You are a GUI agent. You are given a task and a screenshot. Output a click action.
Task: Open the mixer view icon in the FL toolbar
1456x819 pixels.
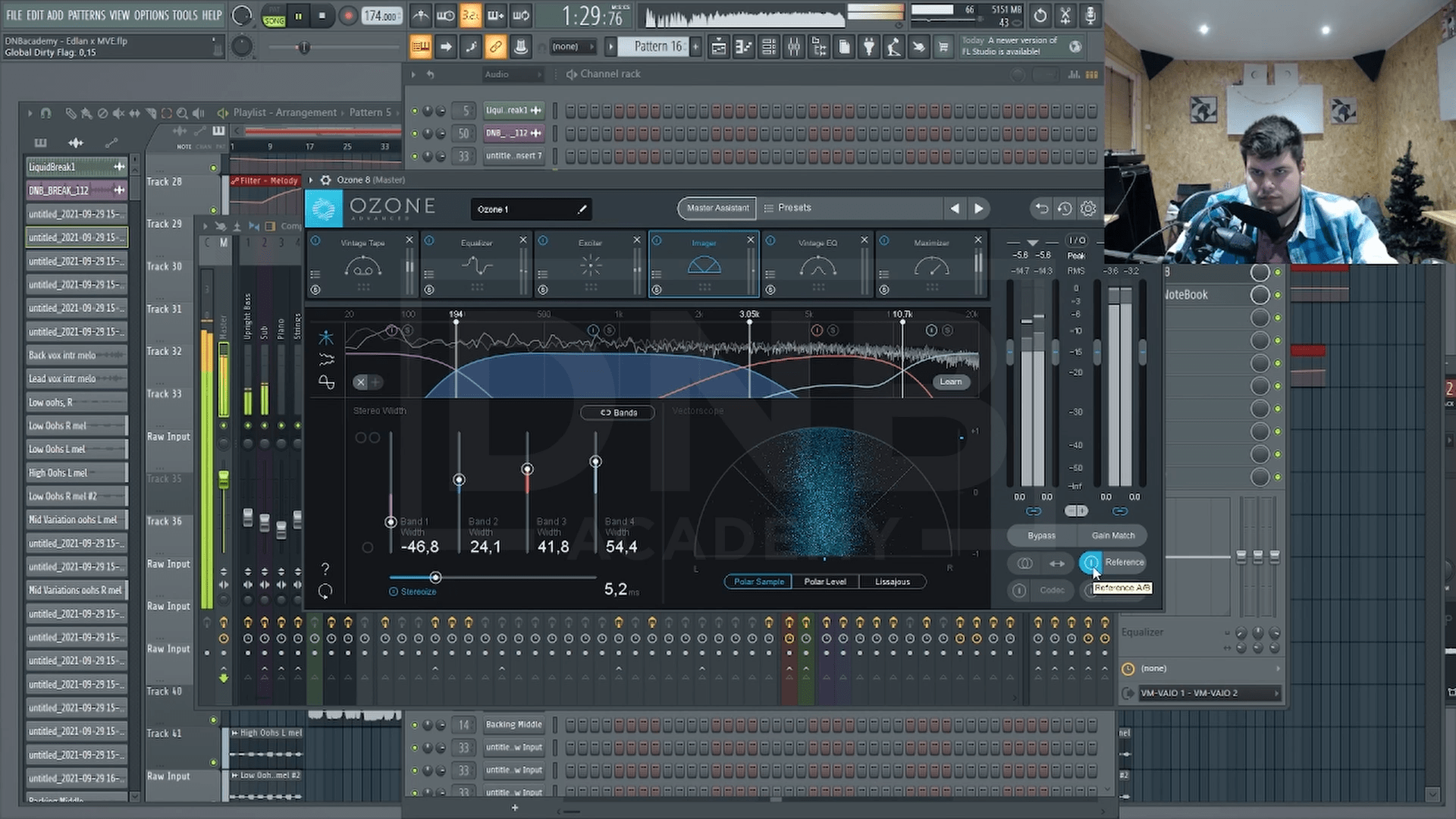click(793, 48)
